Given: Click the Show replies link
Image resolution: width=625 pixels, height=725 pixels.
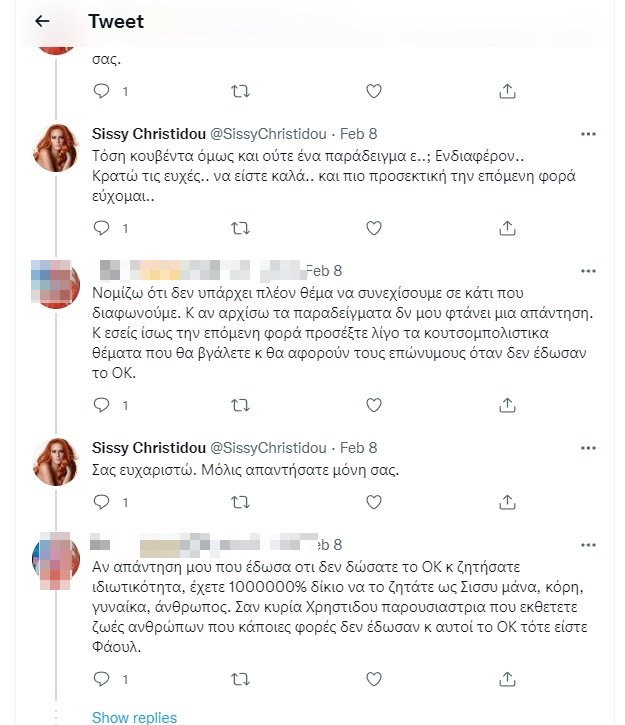Looking at the screenshot, I should click(134, 717).
